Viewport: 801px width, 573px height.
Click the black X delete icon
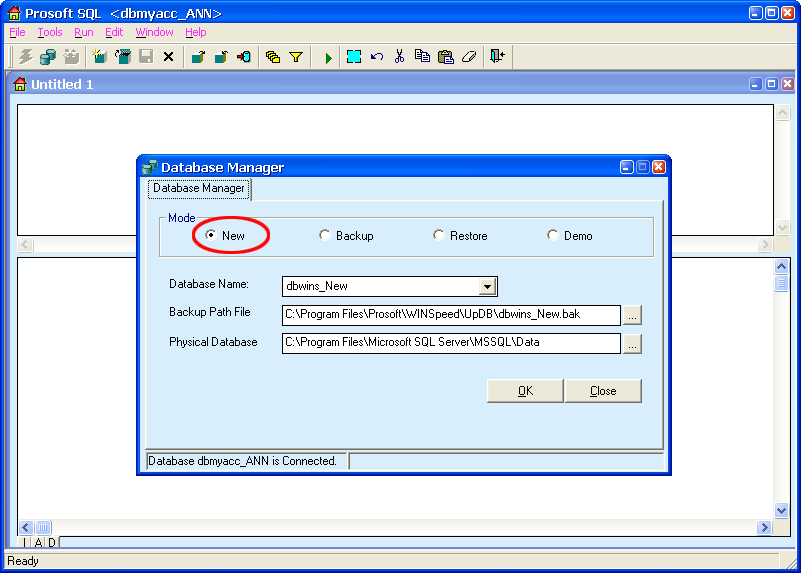168,57
